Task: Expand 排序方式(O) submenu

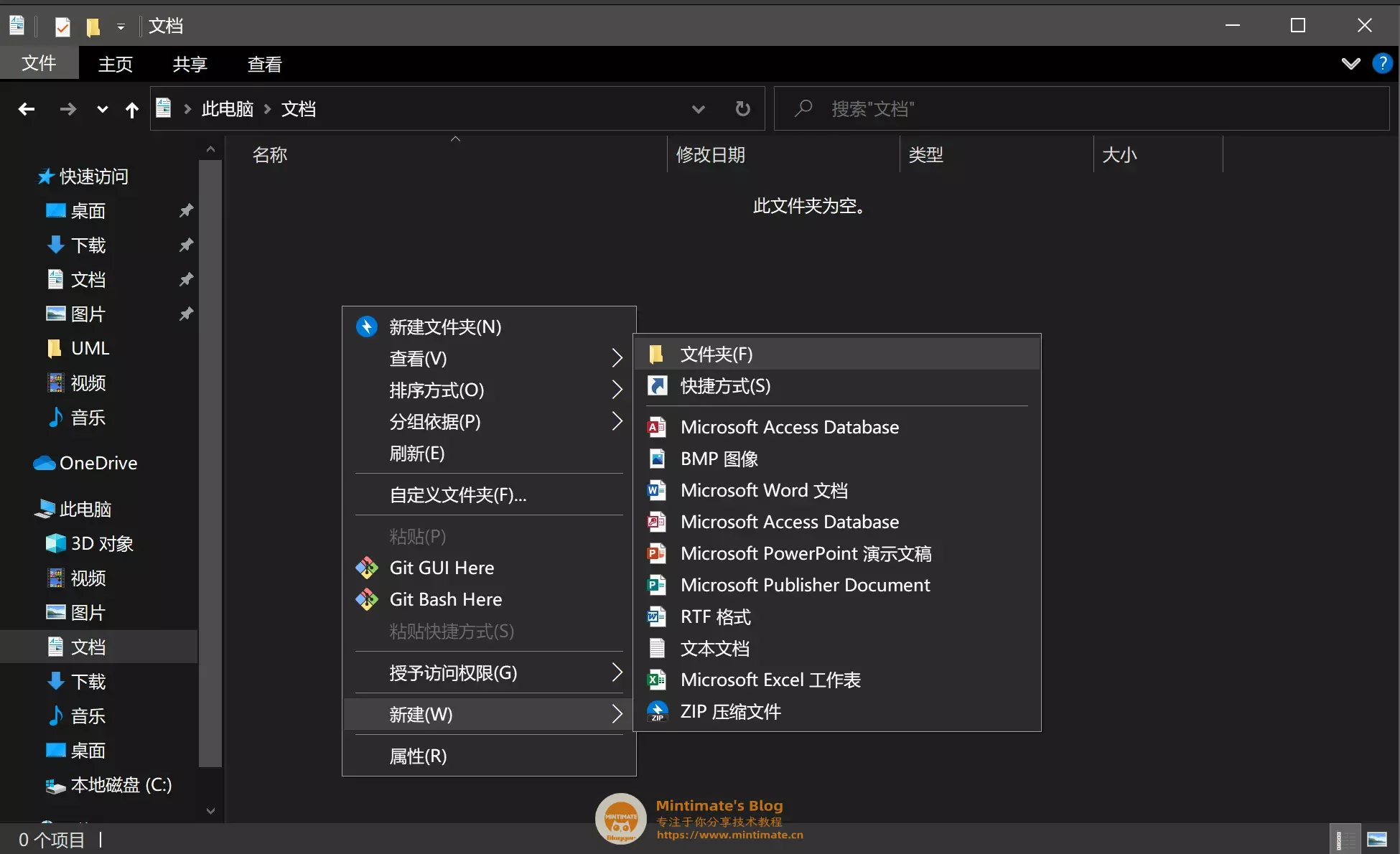Action: [x=489, y=390]
